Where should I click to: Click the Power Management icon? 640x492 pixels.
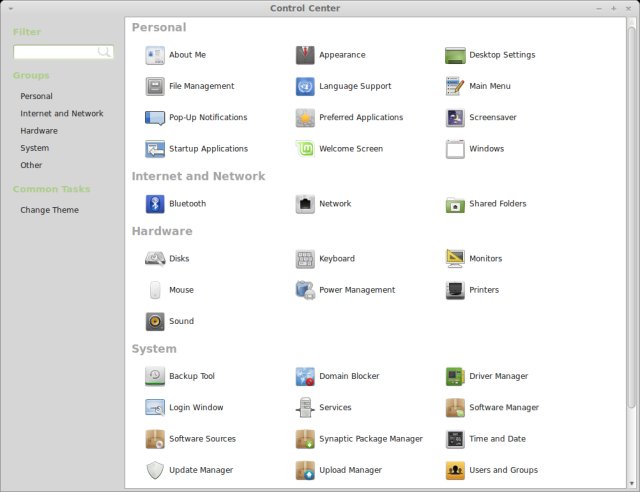(x=305, y=290)
